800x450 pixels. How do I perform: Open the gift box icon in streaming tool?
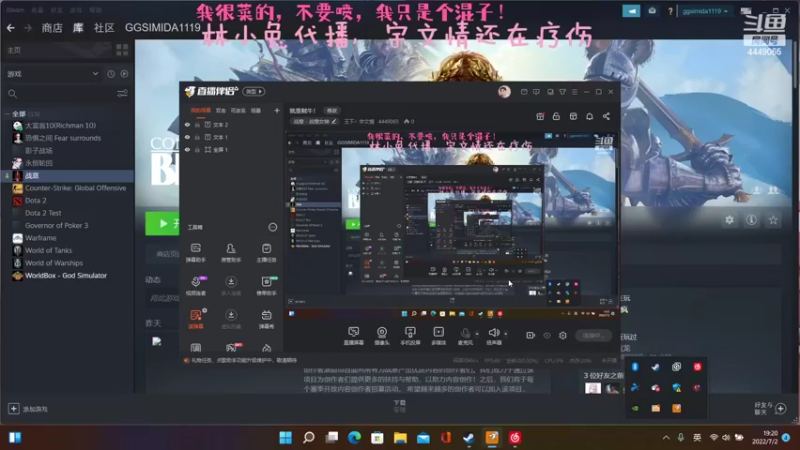pos(540,116)
